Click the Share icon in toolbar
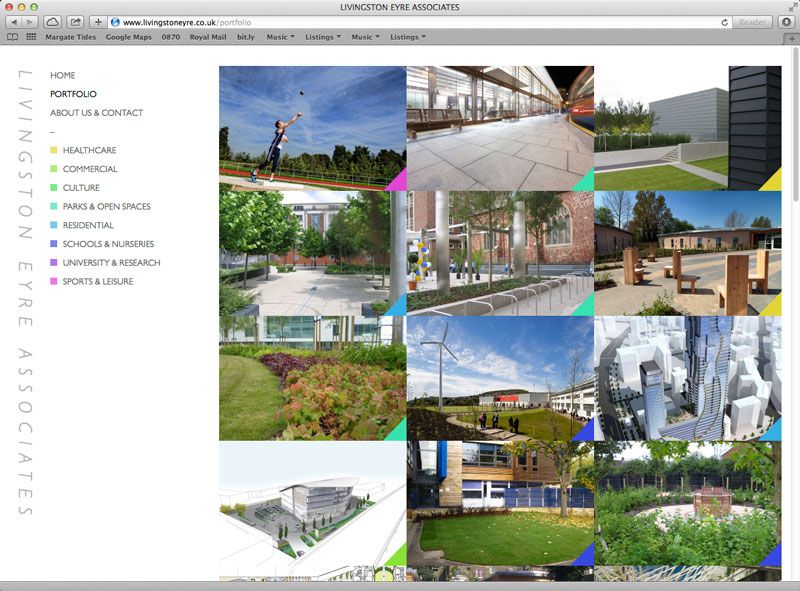Viewport: 800px width, 591px height. [x=75, y=22]
